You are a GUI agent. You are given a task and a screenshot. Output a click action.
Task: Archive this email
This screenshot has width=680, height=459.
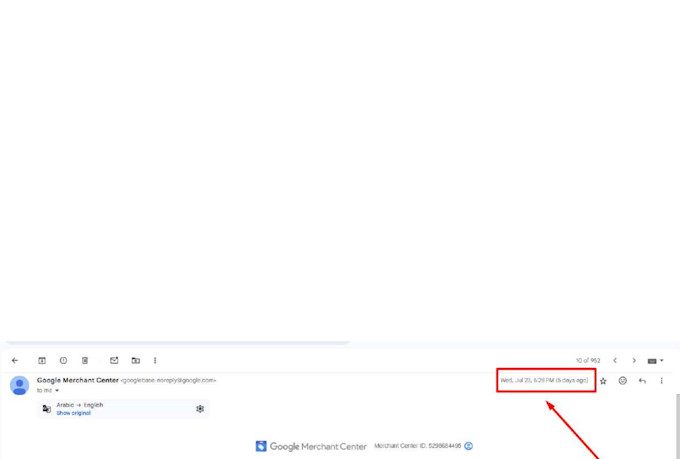(x=42, y=361)
